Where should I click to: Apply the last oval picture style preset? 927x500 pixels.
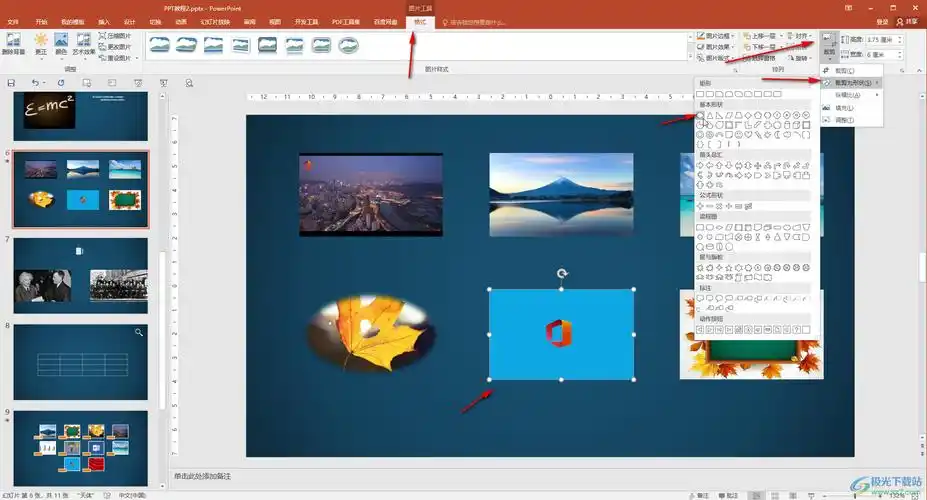point(348,45)
